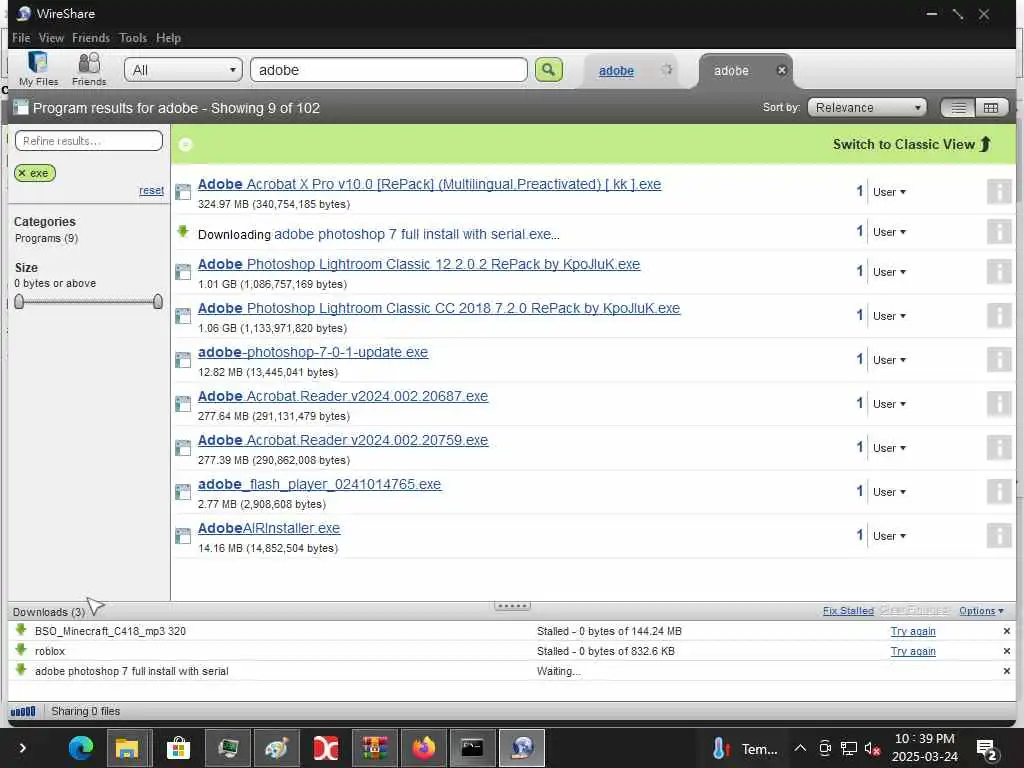Open Adobe Acrobat Reader v2024.002.20759.exe link
Viewport: 1024px width, 768px height.
[343, 440]
